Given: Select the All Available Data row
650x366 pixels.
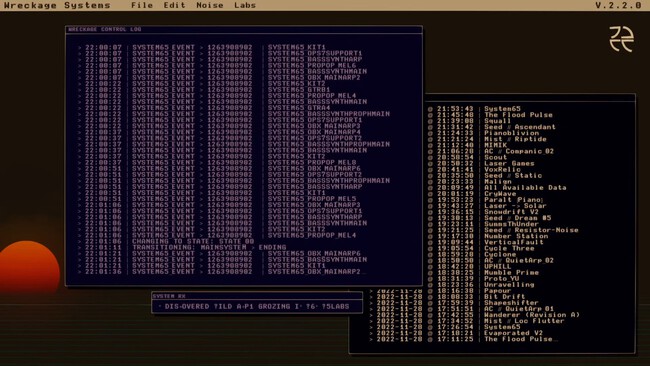Looking at the screenshot, I should tap(497, 187).
